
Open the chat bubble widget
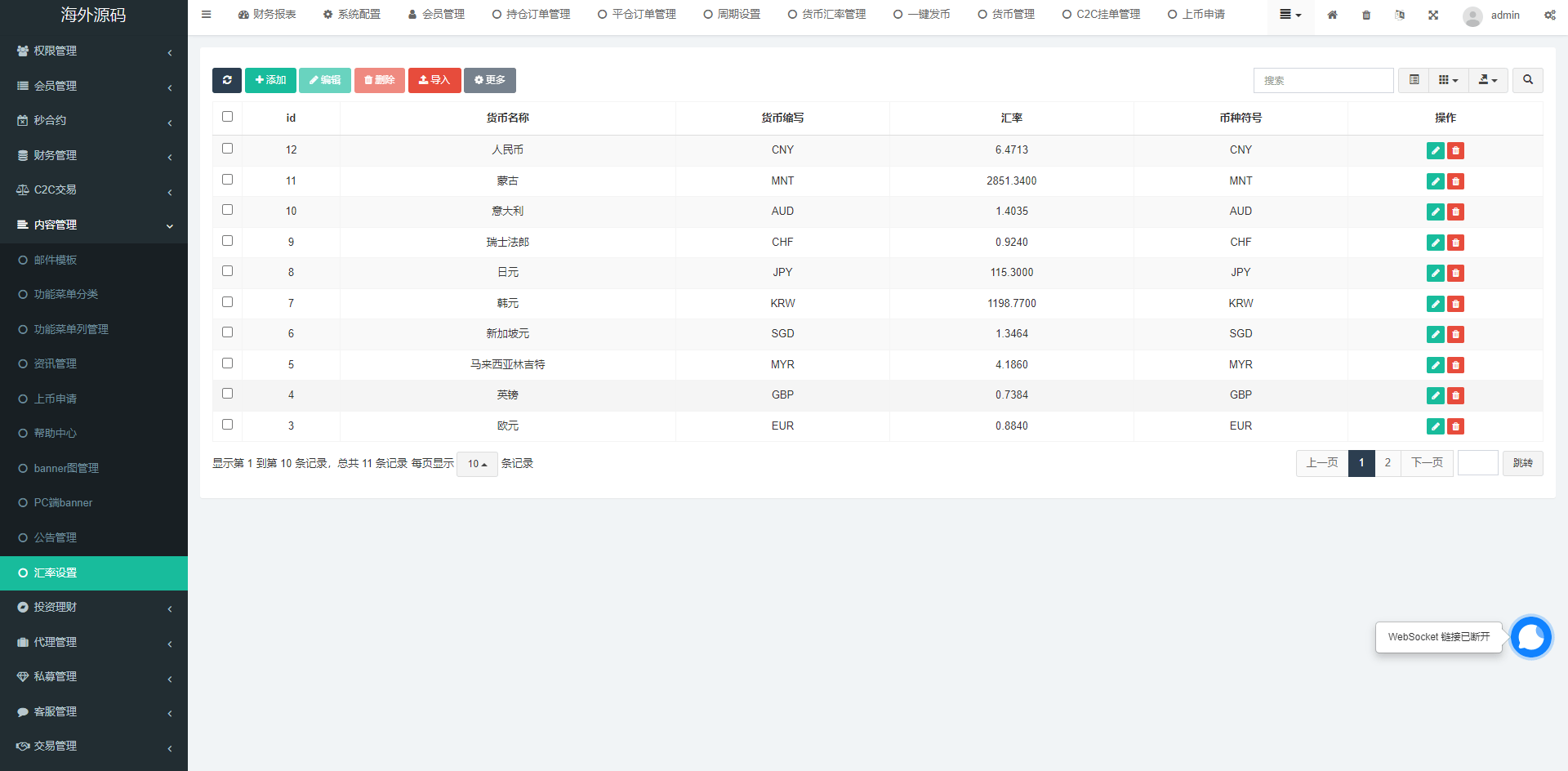(1530, 637)
